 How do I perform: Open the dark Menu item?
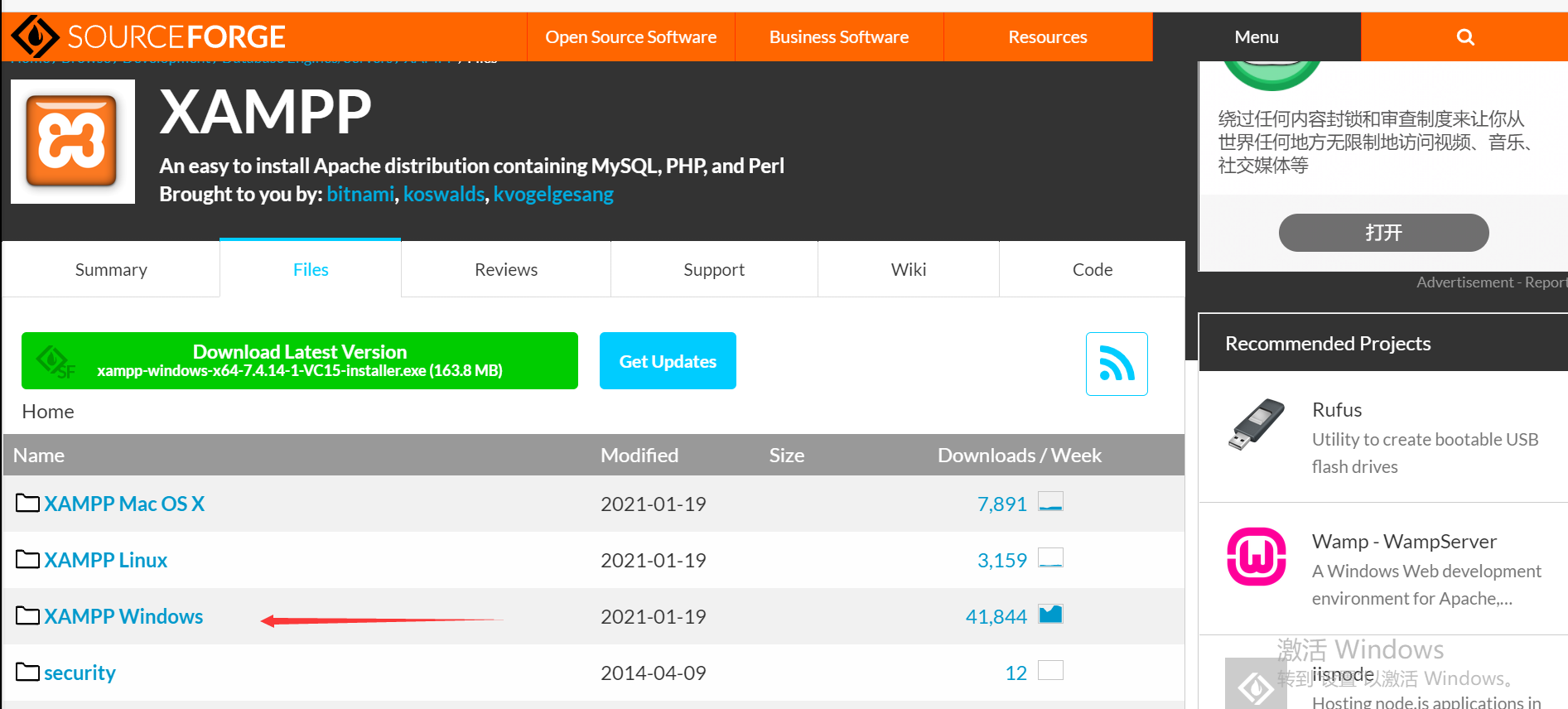click(x=1257, y=37)
